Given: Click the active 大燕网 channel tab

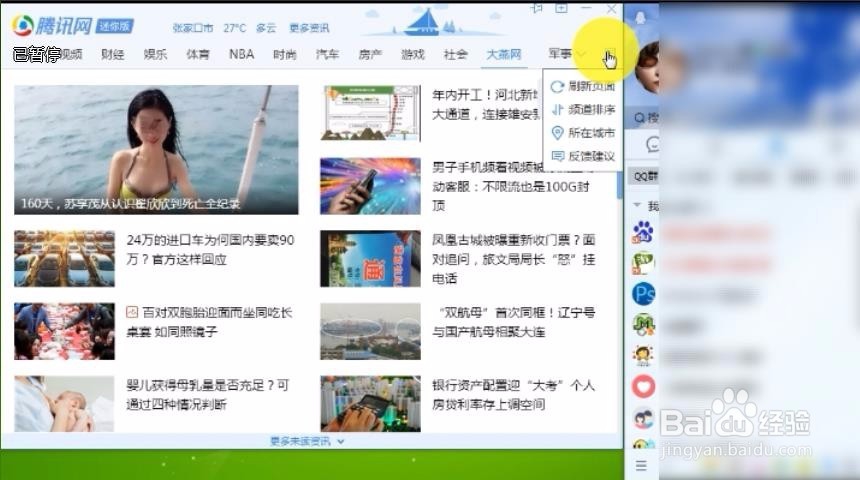Looking at the screenshot, I should 503,54.
